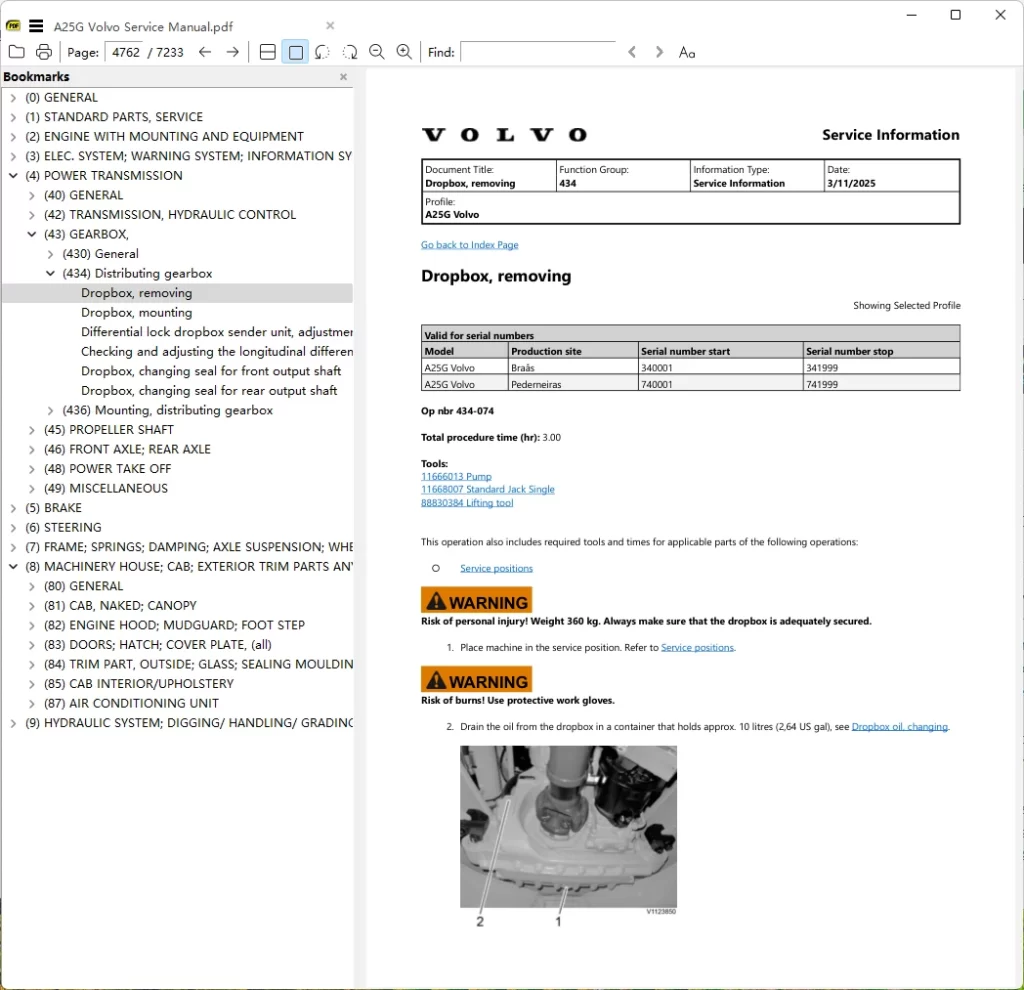Screen dimensions: 1024x990
Task: Click the open file folder icon
Action: [x=17, y=52]
